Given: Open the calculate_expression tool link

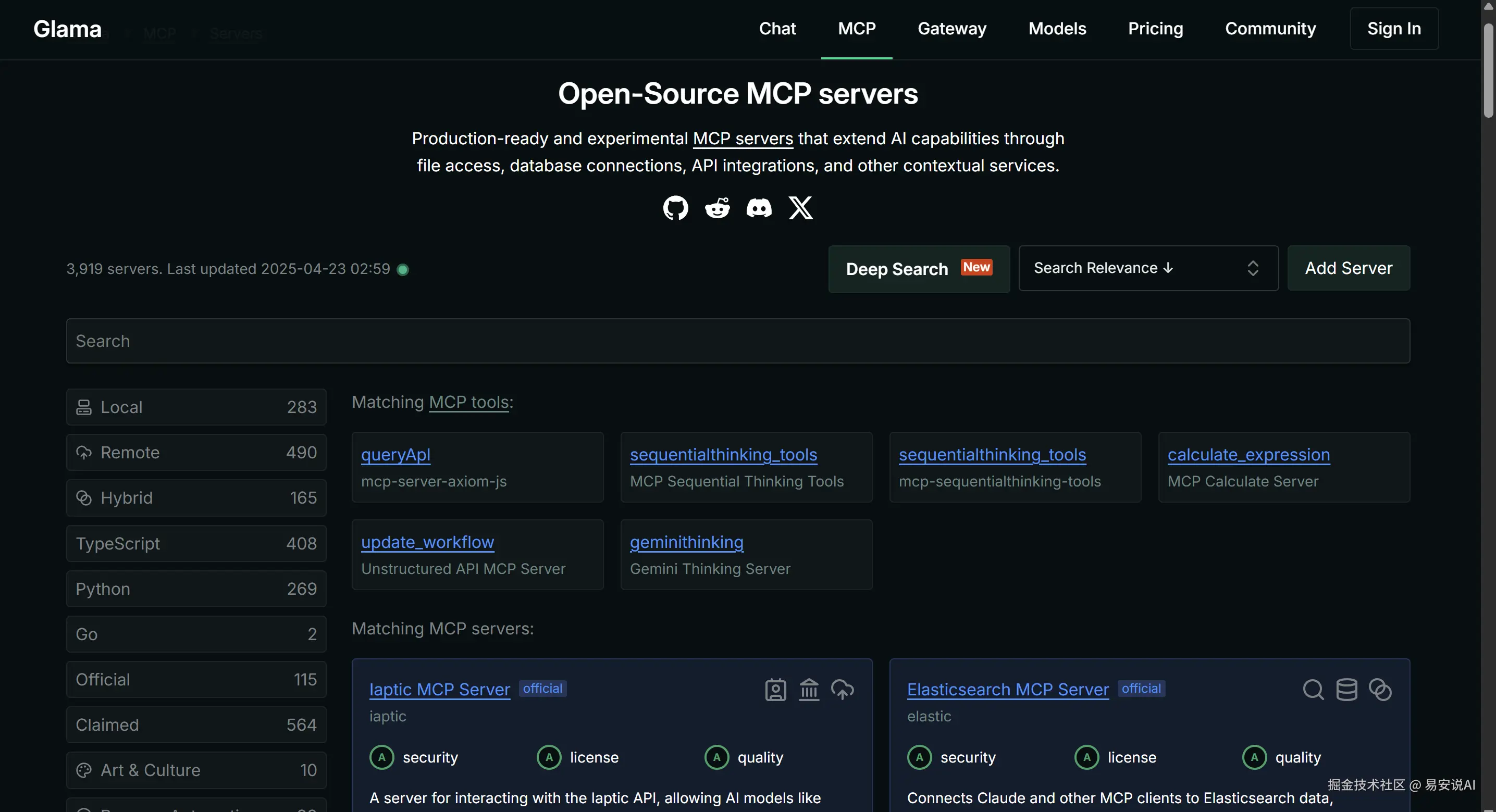Looking at the screenshot, I should click(x=1248, y=455).
